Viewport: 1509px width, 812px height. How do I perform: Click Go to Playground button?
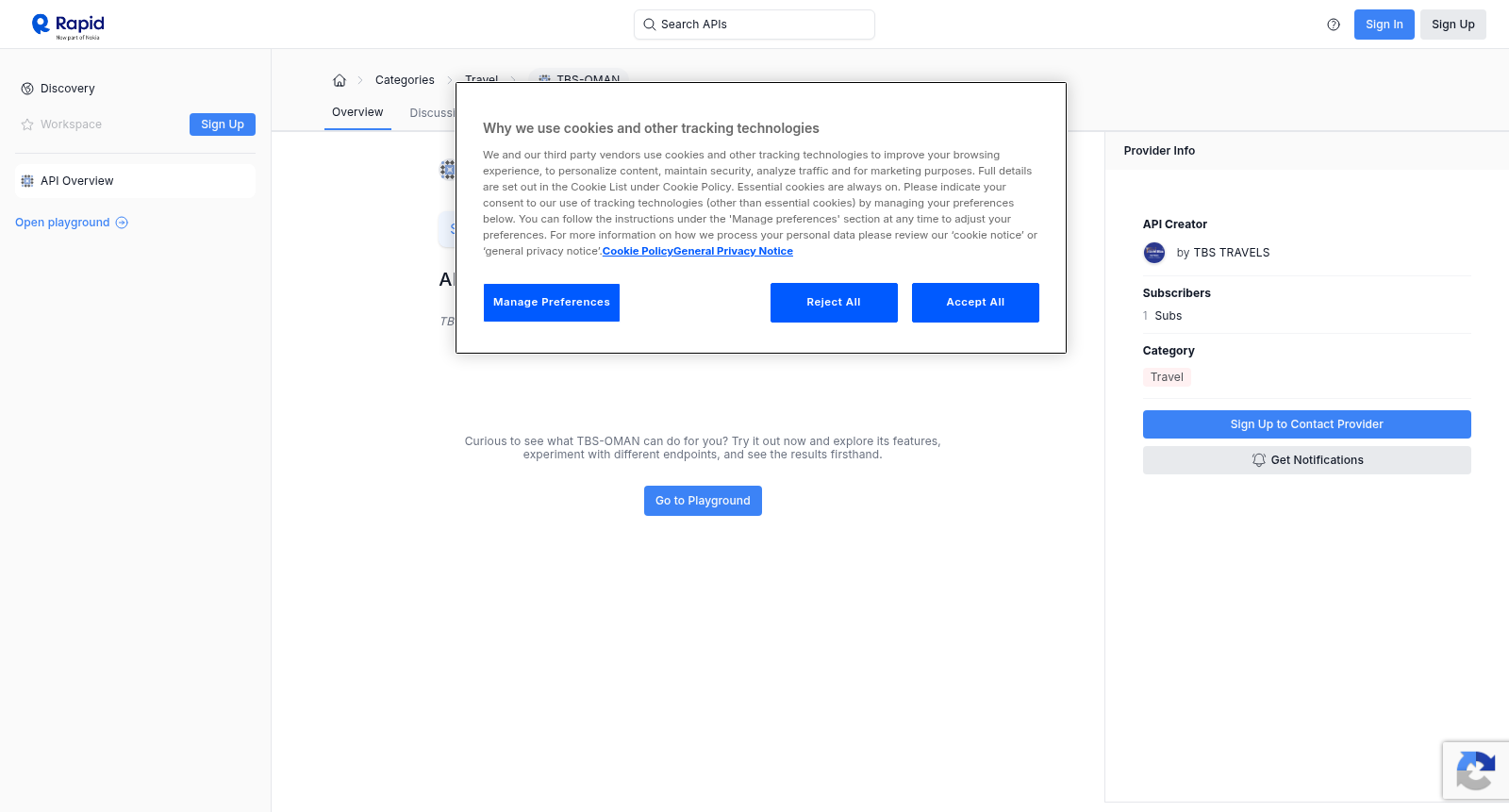(x=703, y=501)
